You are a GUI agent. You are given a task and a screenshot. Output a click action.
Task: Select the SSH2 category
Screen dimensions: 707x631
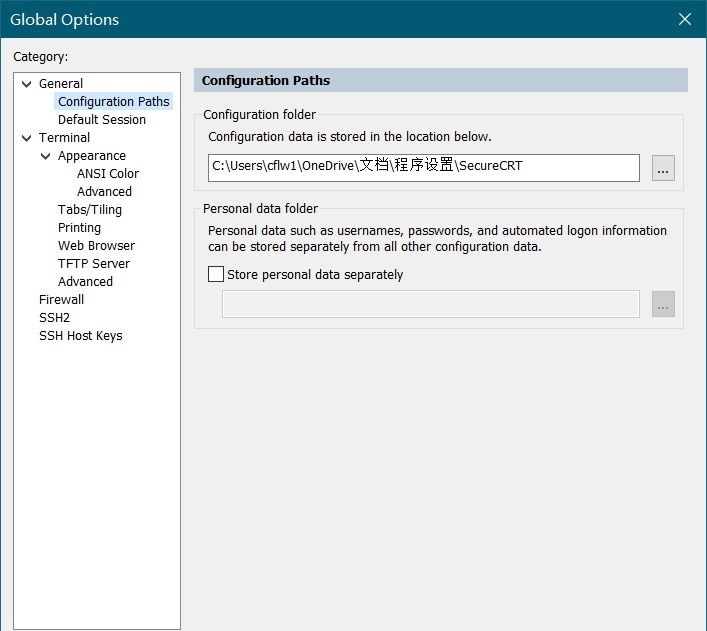[x=55, y=318]
